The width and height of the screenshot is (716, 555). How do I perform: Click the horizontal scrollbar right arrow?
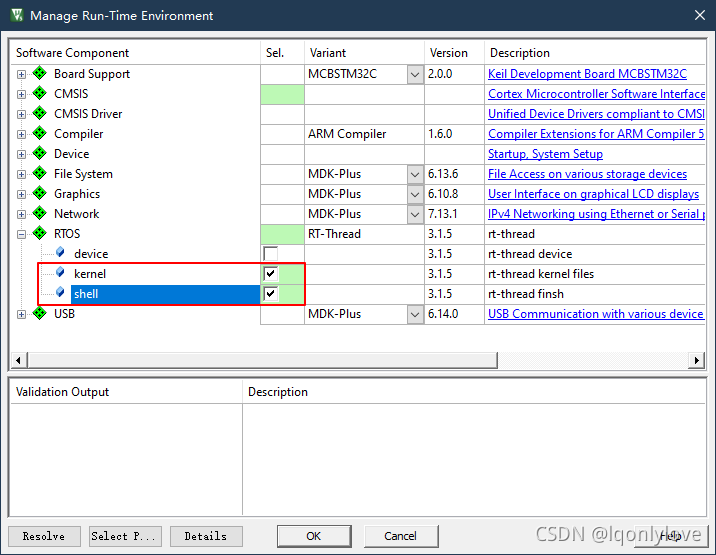pyautogui.click(x=696, y=360)
